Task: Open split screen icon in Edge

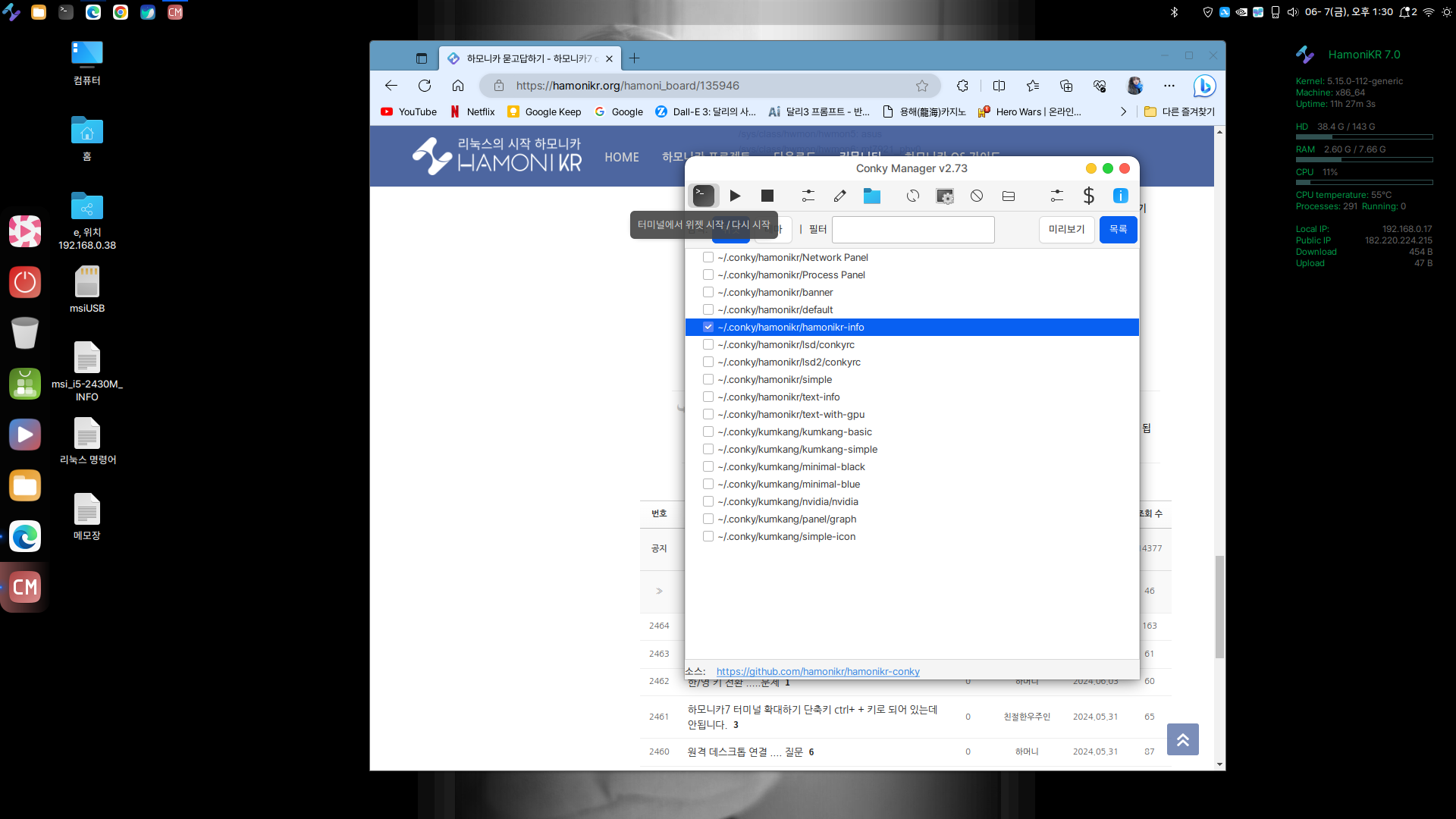Action: (x=999, y=86)
